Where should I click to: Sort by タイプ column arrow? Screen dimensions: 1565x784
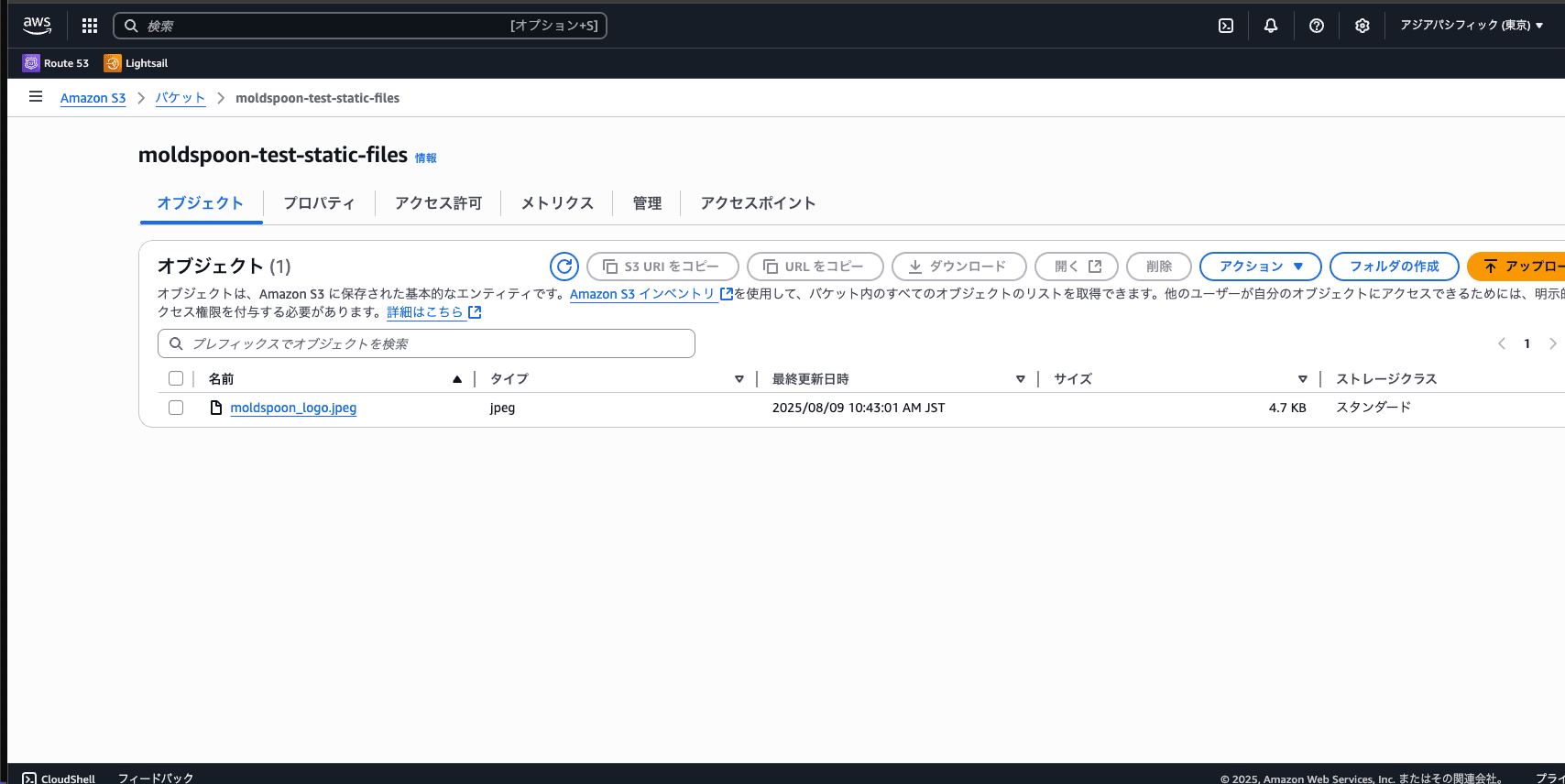[x=739, y=379]
